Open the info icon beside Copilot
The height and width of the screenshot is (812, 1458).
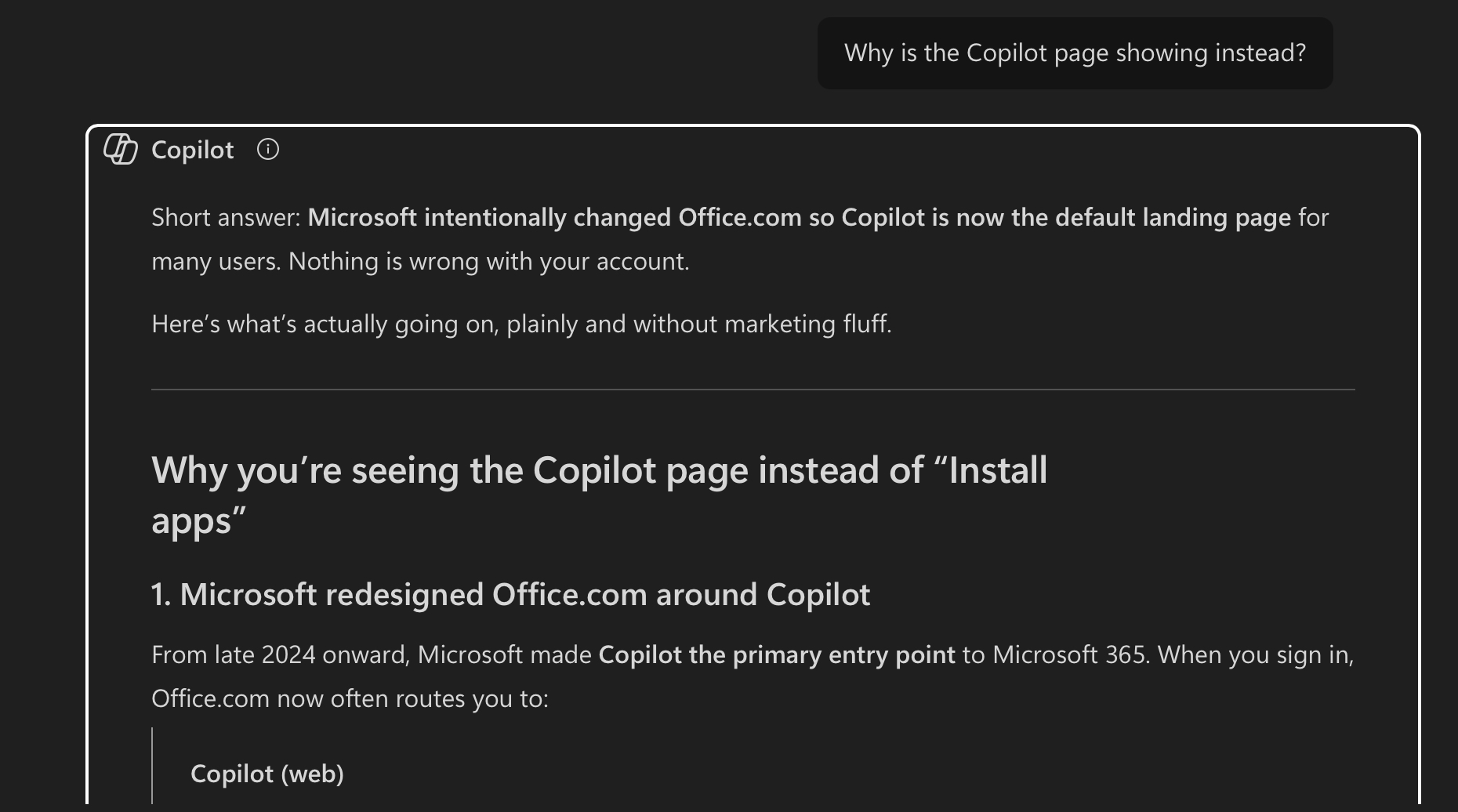(x=268, y=149)
